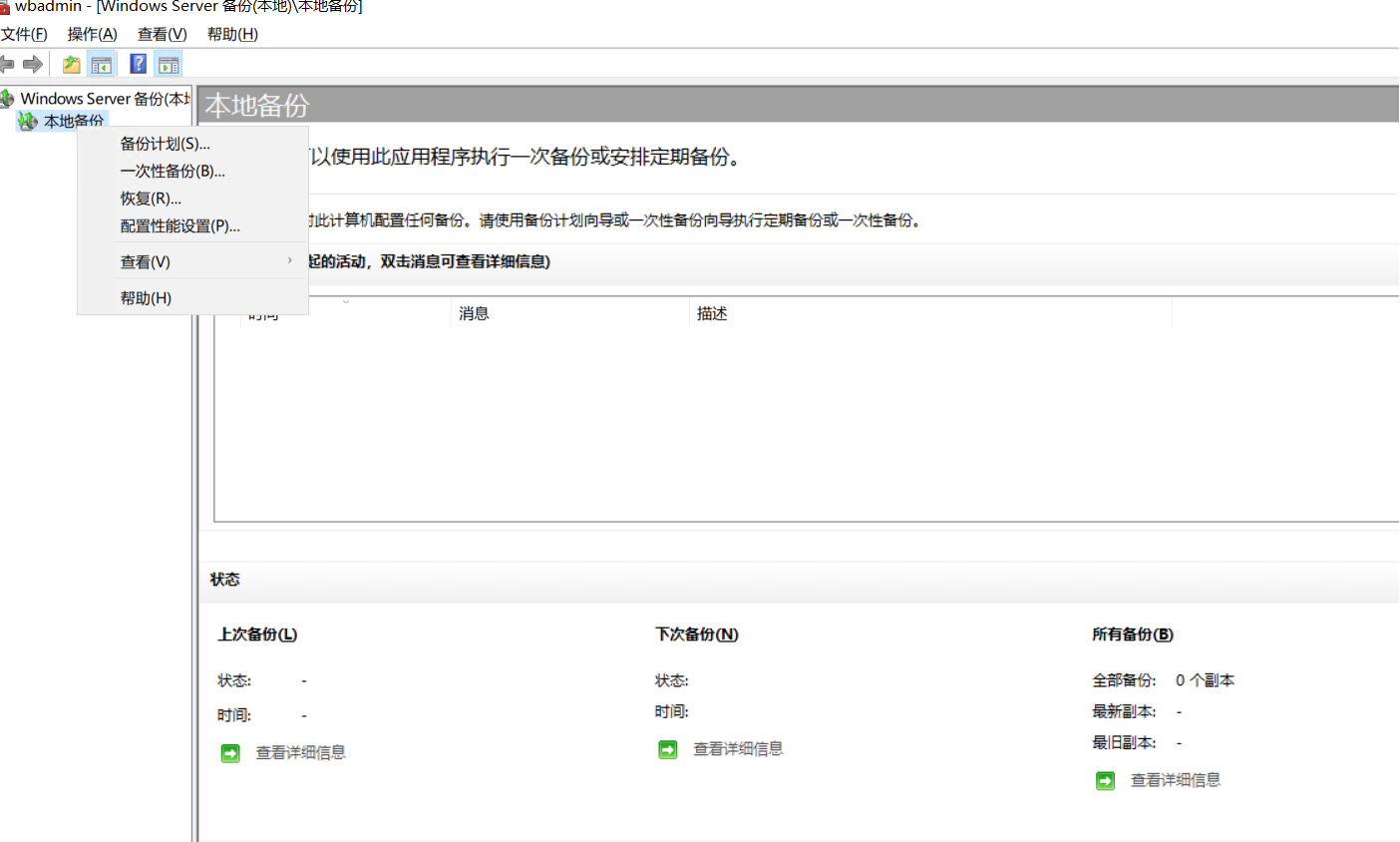Click the 最新副本 label
Viewport: 1400px width, 842px height.
point(1124,711)
